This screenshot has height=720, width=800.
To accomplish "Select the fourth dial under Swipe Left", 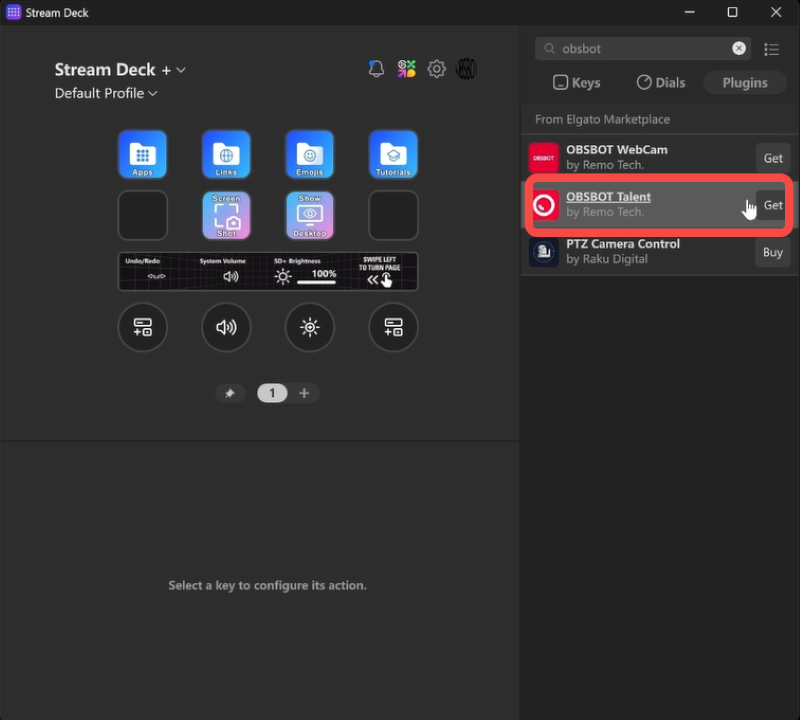I will pos(393,327).
